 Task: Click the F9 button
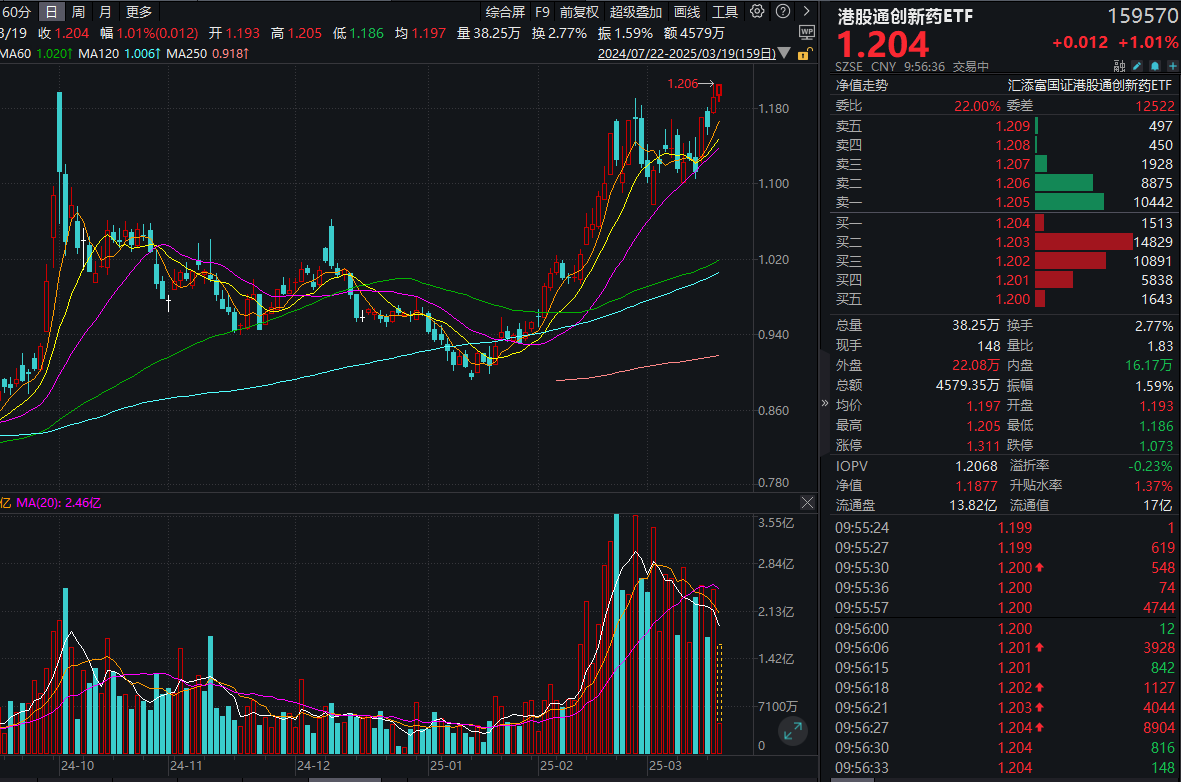coord(543,12)
